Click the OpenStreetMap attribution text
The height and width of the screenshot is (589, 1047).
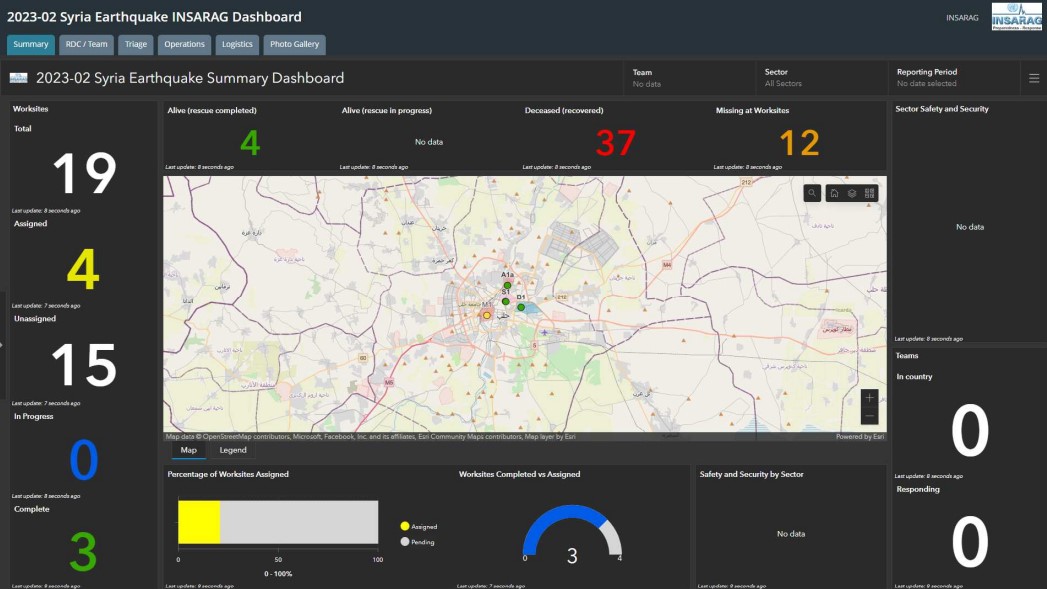coord(371,437)
